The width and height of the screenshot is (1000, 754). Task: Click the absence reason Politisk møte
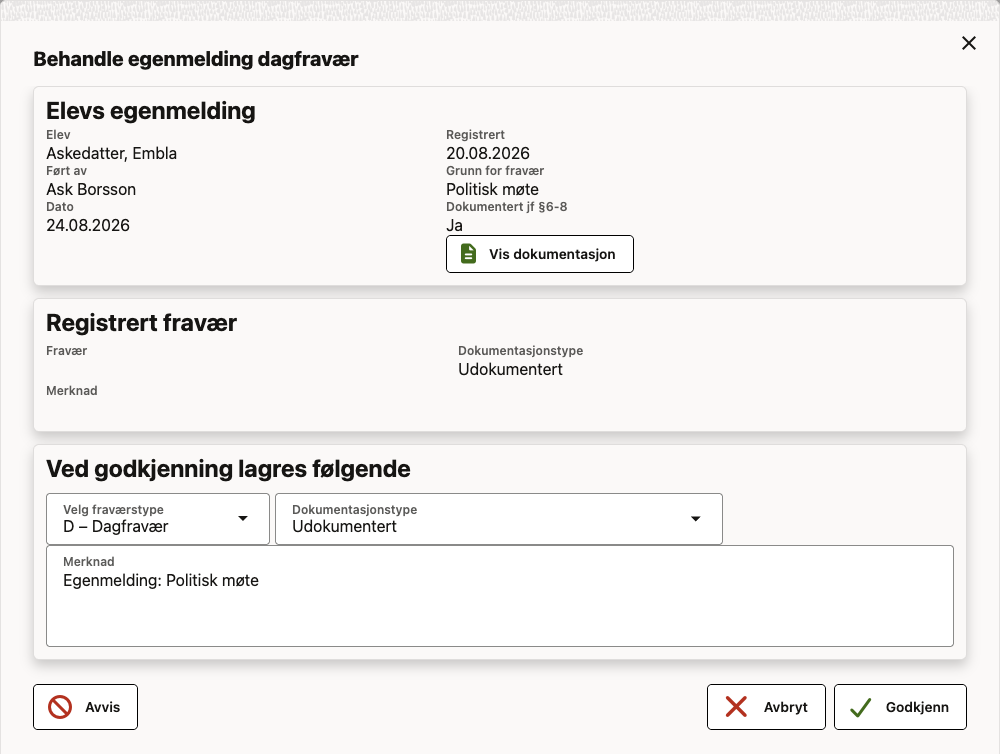(492, 189)
